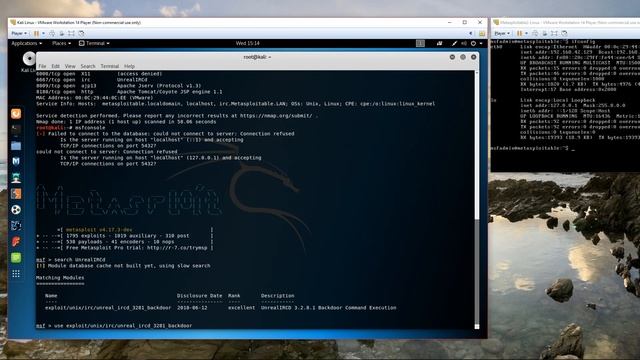
Task: Click the pen-shaped icon in Kali top bar
Action: tap(454, 43)
